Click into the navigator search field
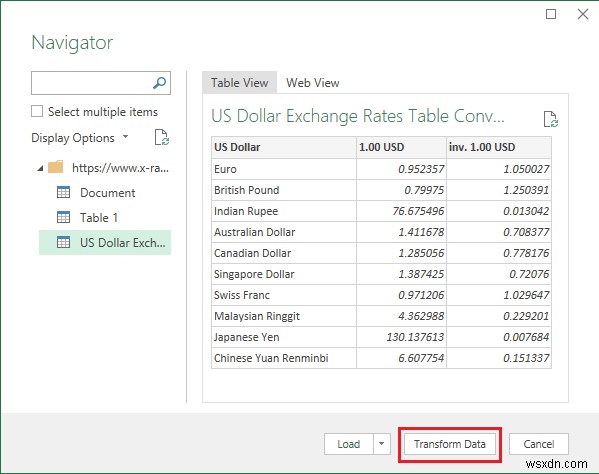Viewport: 599px width, 474px height. [92, 83]
